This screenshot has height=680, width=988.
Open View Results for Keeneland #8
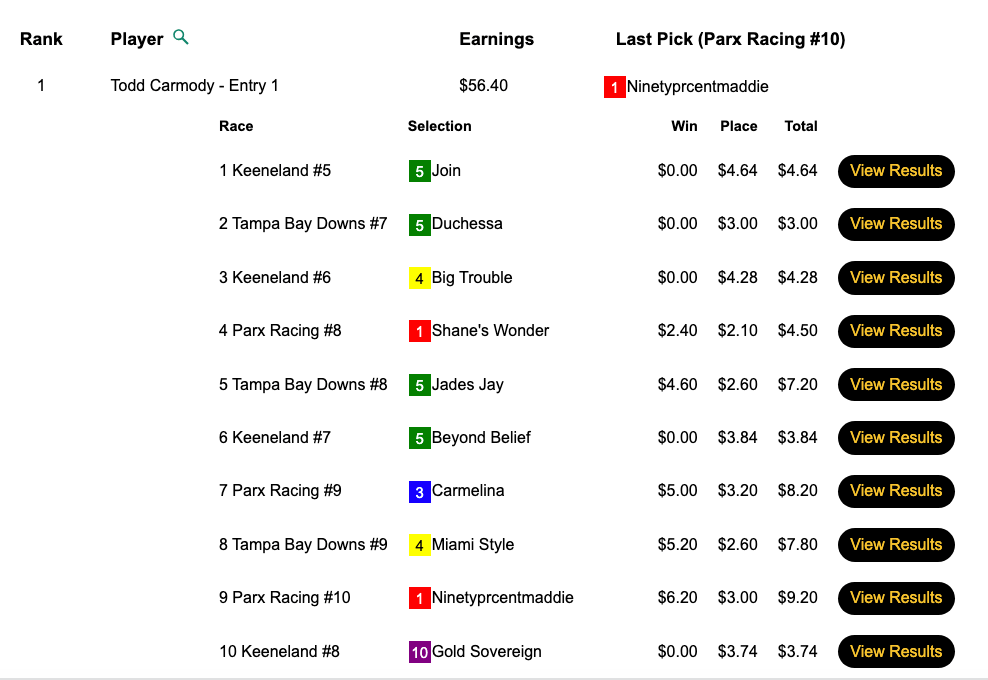895,652
